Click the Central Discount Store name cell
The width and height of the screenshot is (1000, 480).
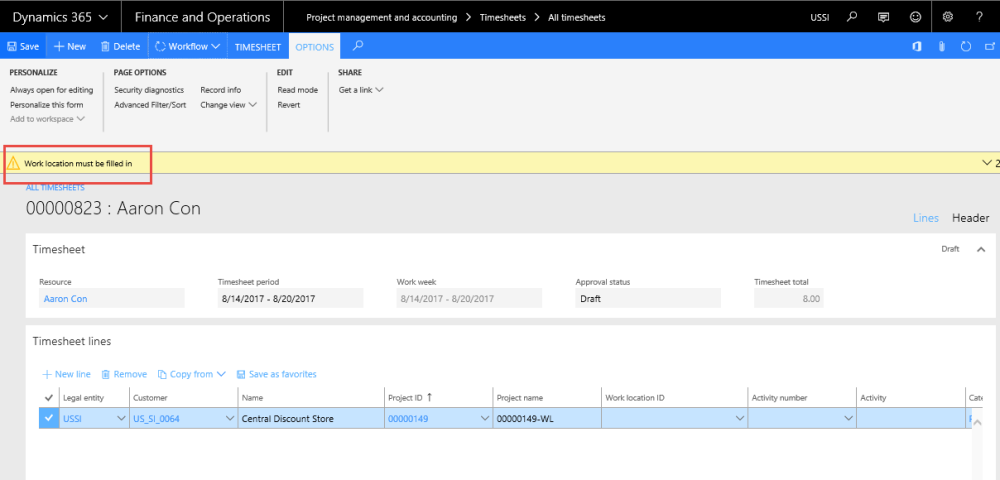click(311, 419)
